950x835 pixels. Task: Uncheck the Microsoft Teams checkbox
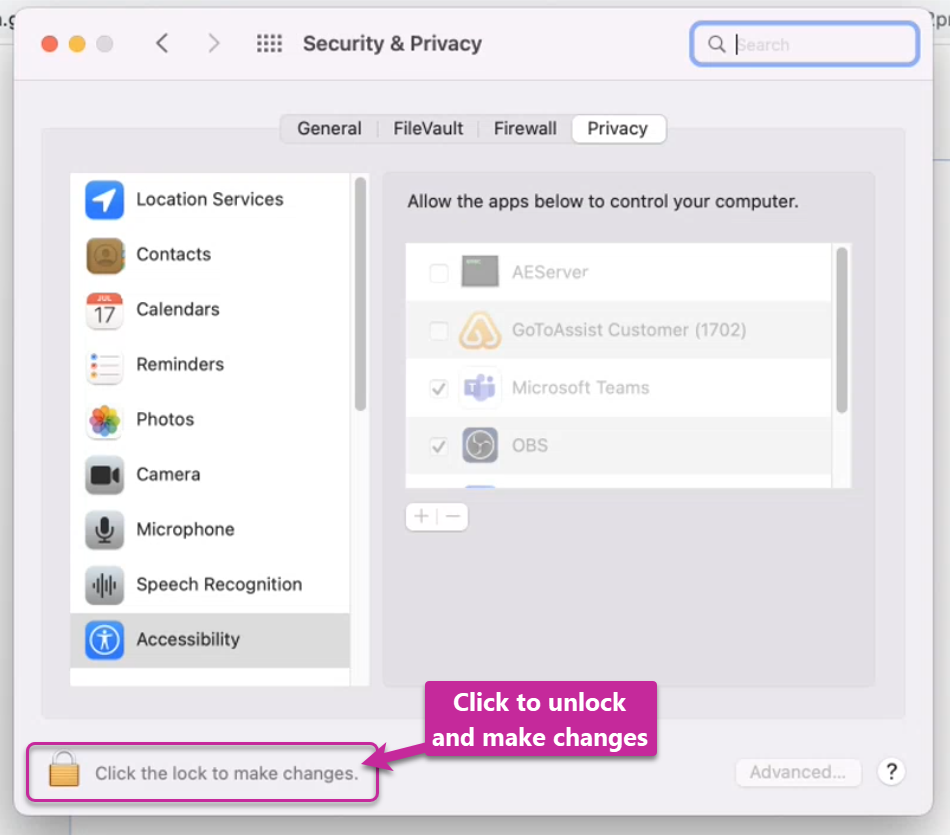pos(439,388)
